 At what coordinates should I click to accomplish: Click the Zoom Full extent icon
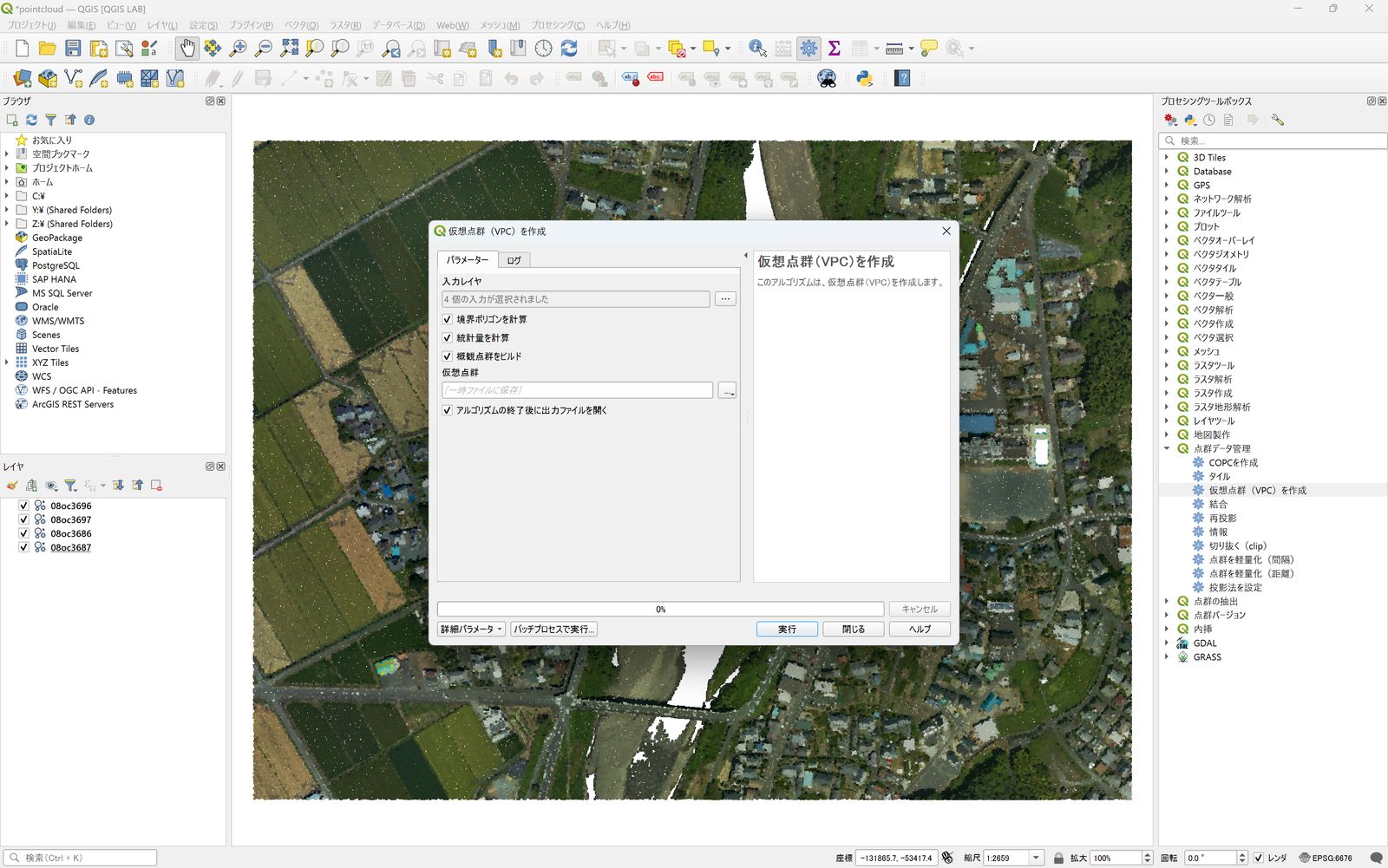click(x=289, y=49)
